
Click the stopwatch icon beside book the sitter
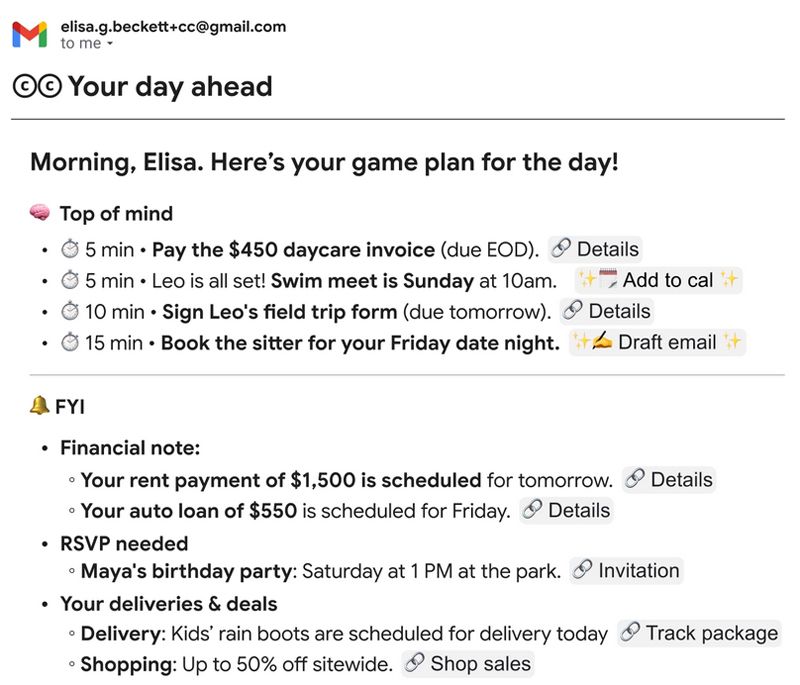(x=70, y=342)
